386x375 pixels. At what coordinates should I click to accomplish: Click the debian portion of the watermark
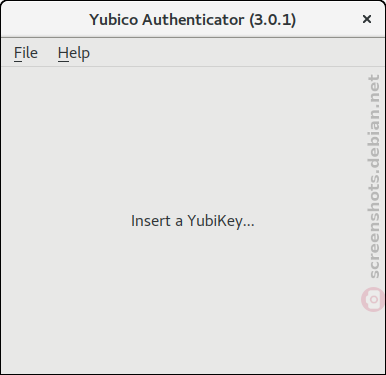point(374,144)
